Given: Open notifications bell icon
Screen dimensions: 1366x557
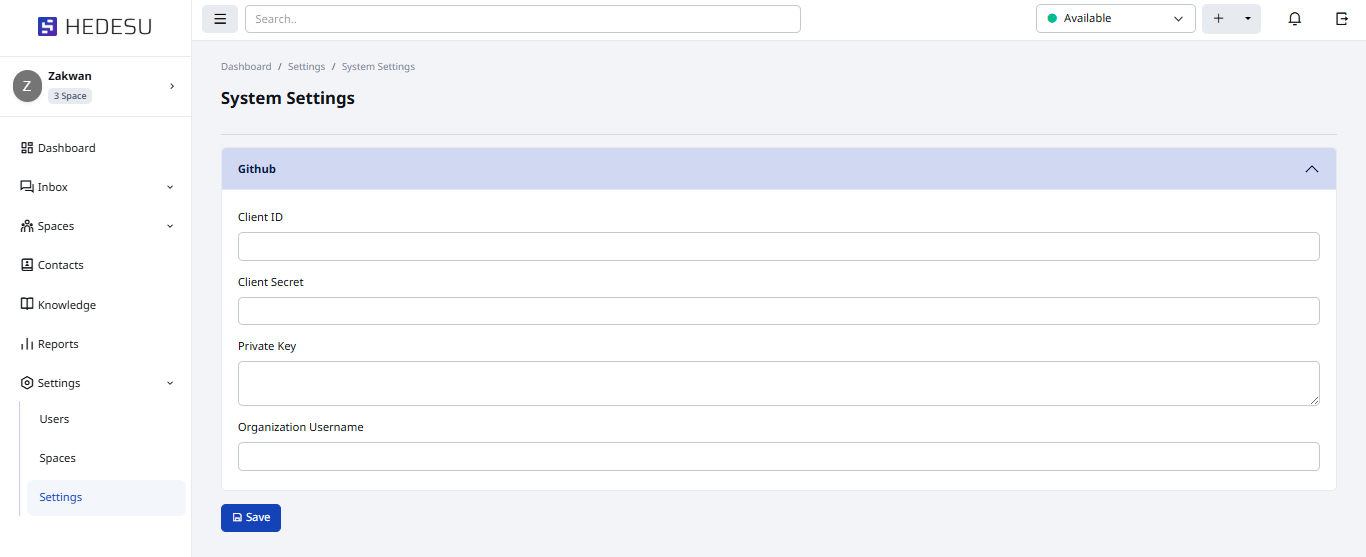Looking at the screenshot, I should pos(1295,19).
